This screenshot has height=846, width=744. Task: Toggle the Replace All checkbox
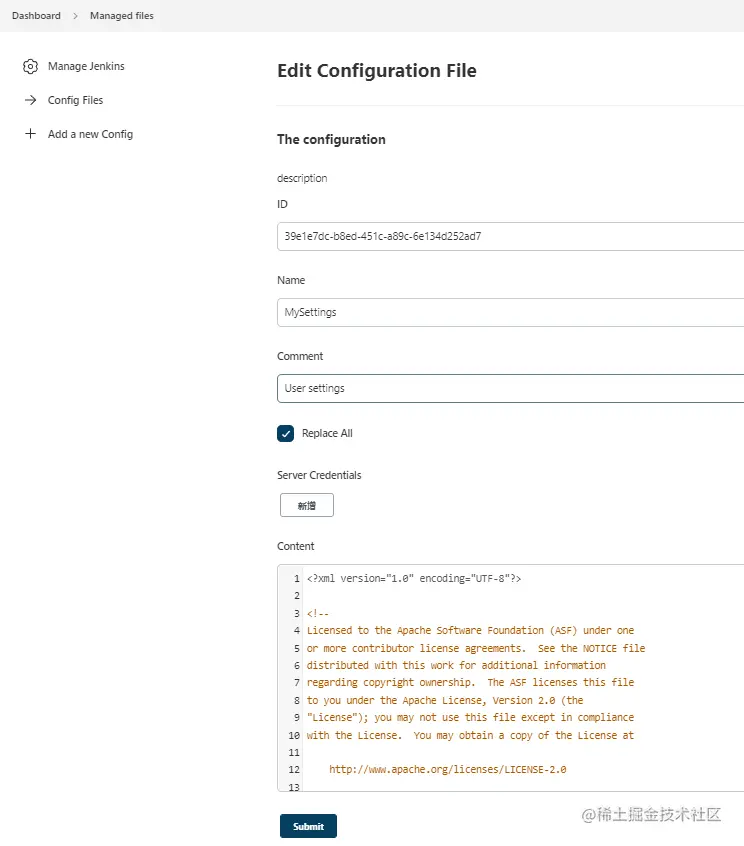point(286,433)
